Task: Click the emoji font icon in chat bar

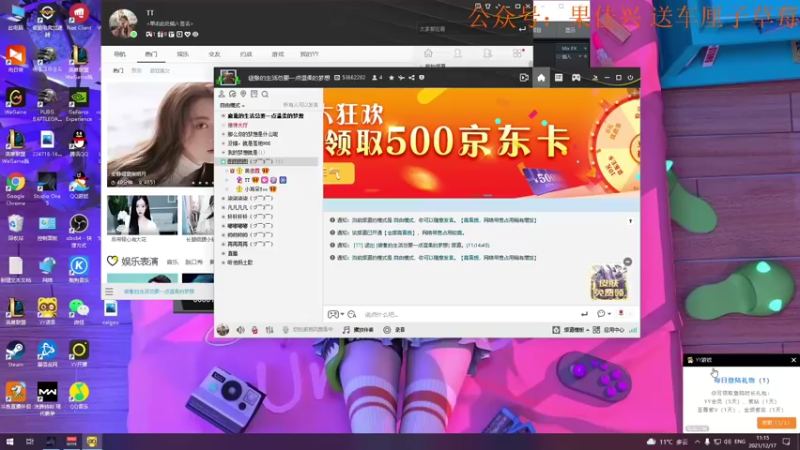Action: [x=352, y=314]
